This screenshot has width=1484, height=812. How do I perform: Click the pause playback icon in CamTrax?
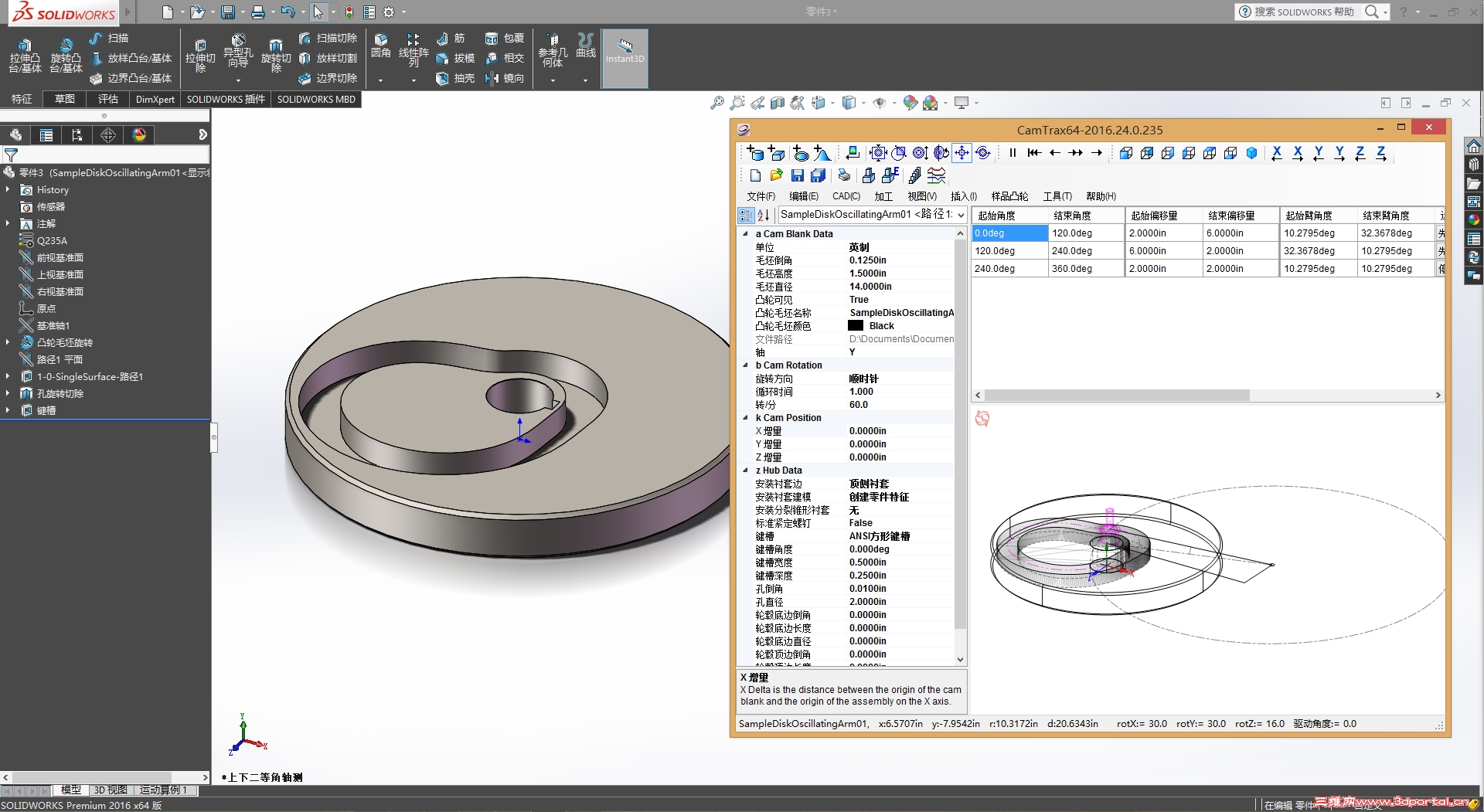pos(1013,153)
